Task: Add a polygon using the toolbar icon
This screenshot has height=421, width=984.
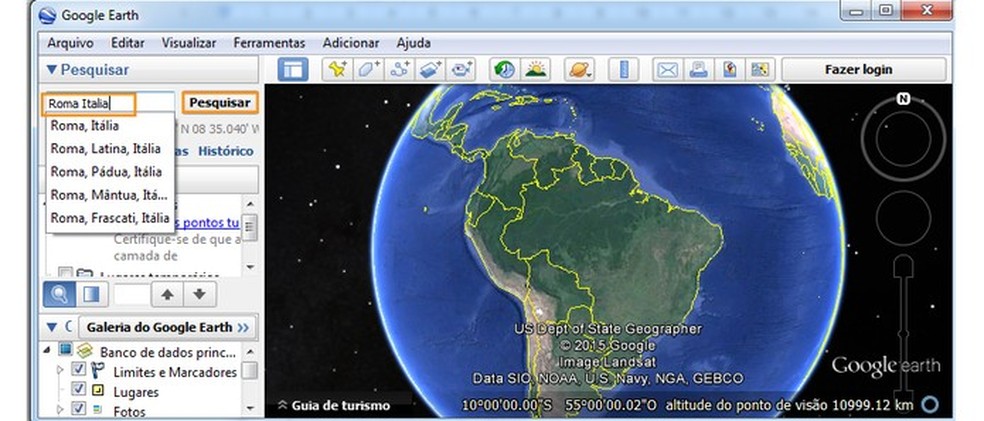Action: pos(368,70)
